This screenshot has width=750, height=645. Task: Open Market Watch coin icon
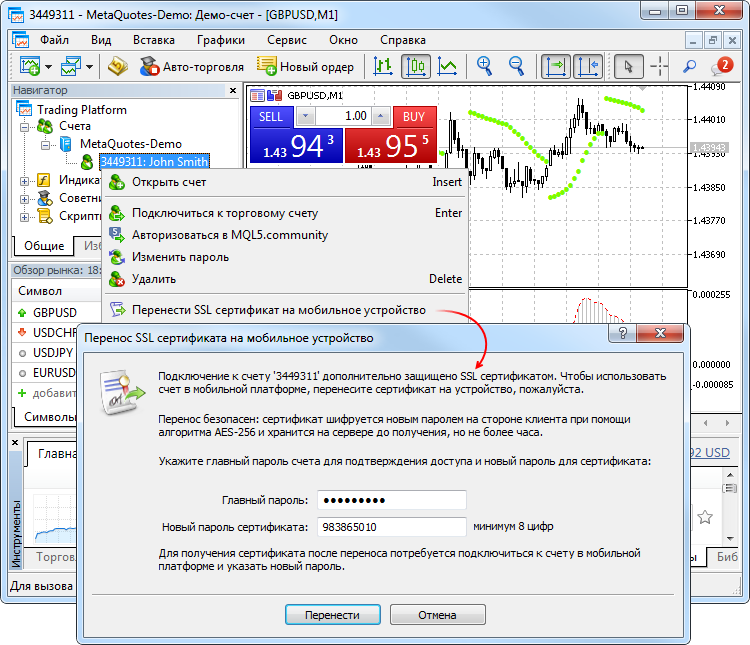pyautogui.click(x=118, y=66)
